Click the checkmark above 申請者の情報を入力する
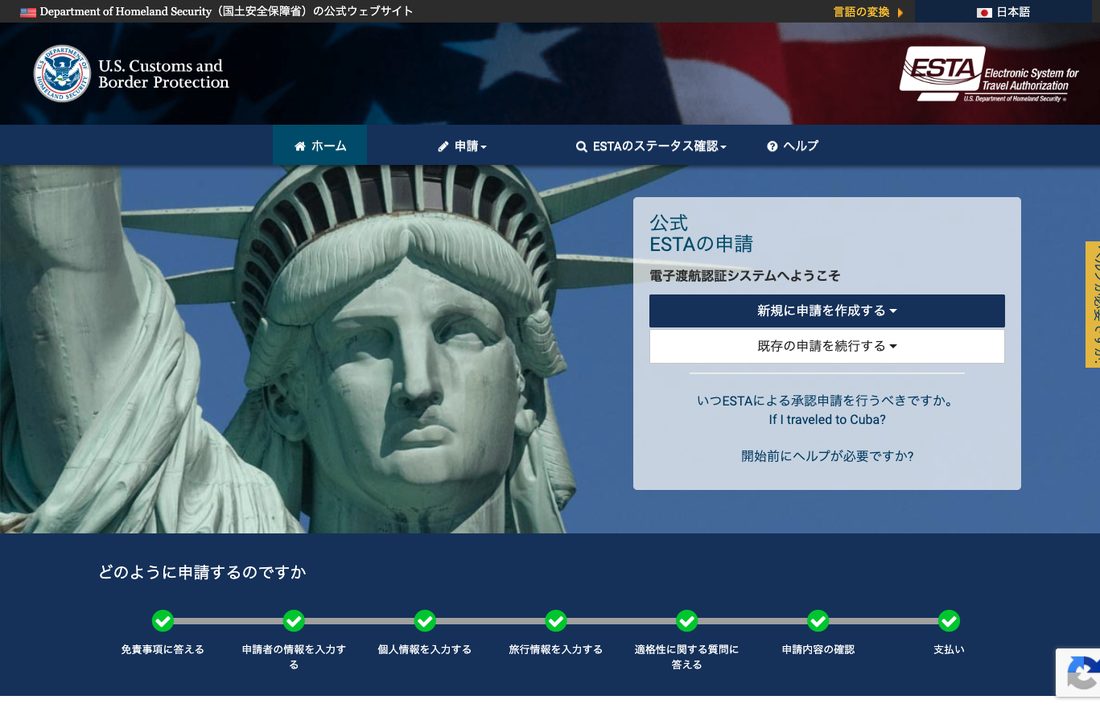This screenshot has height=708, width=1100. (x=294, y=621)
